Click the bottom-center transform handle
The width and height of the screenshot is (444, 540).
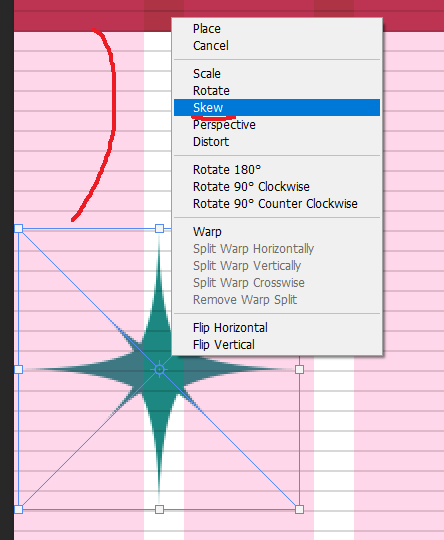(x=159, y=509)
